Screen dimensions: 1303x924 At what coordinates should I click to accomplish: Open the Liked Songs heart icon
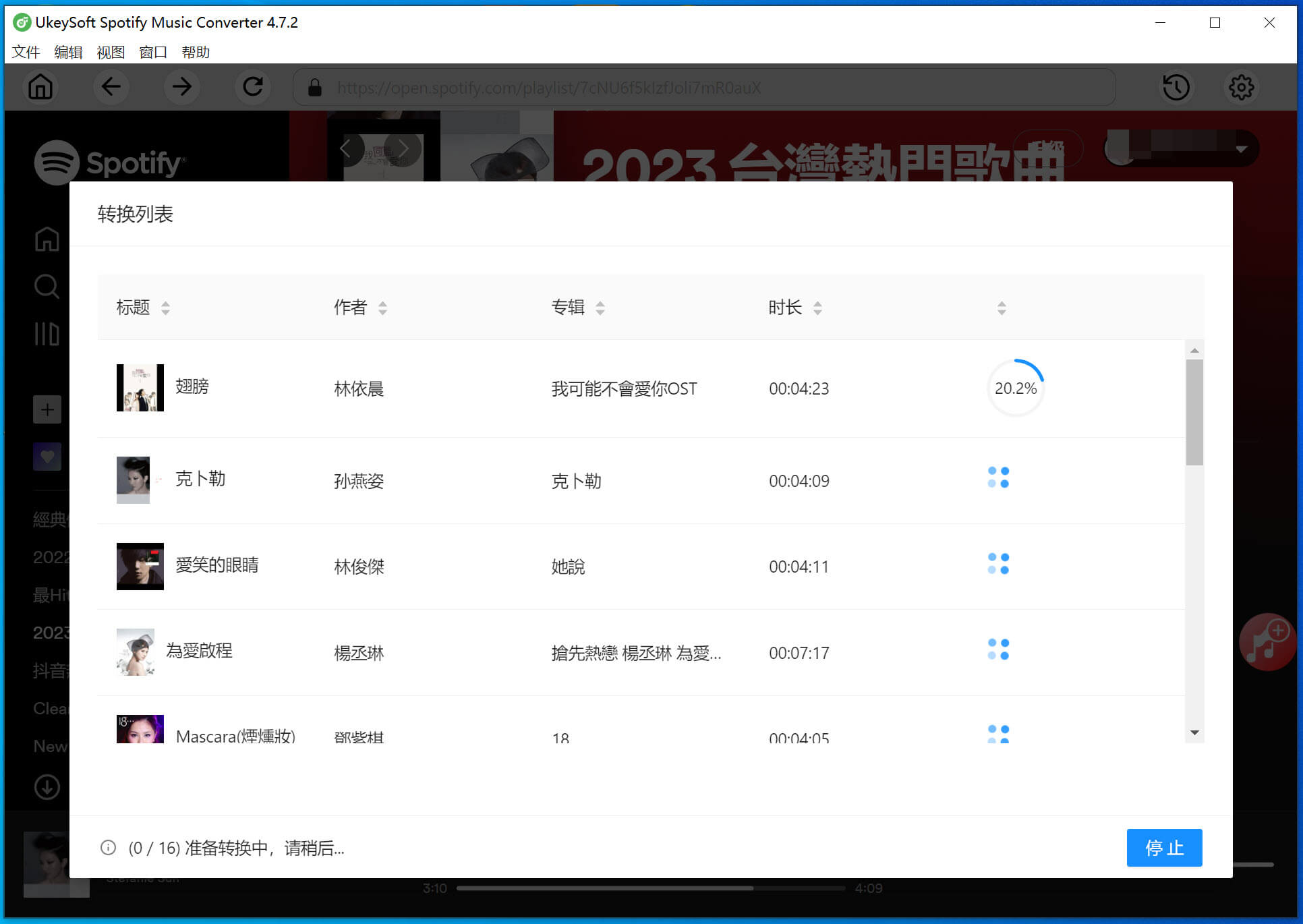pos(47,457)
